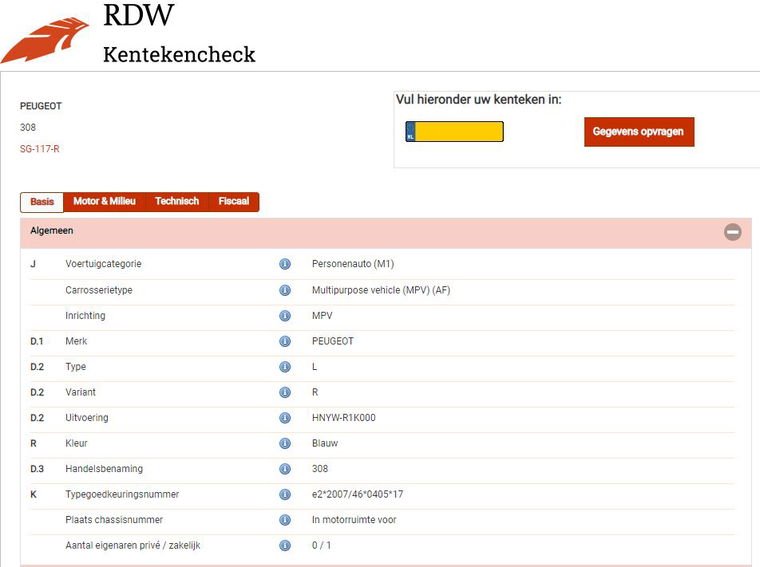760x567 pixels.
Task: Select the Blauw color value
Action: pyautogui.click(x=325, y=443)
